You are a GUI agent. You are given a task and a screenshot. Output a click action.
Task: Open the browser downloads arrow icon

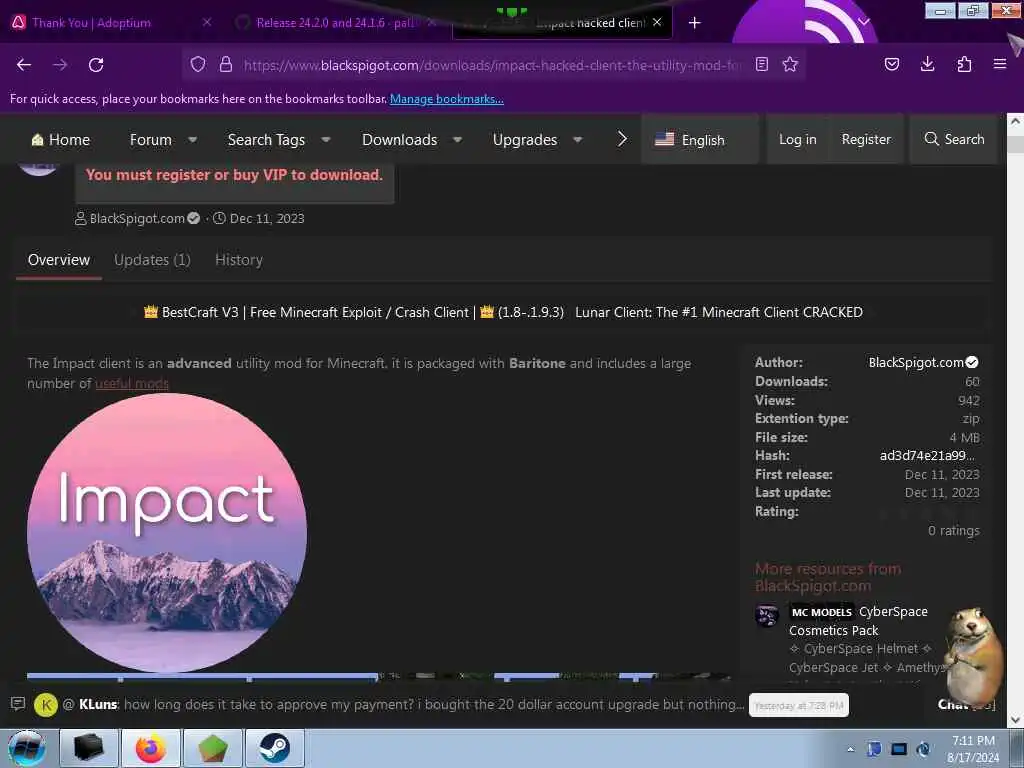point(927,64)
